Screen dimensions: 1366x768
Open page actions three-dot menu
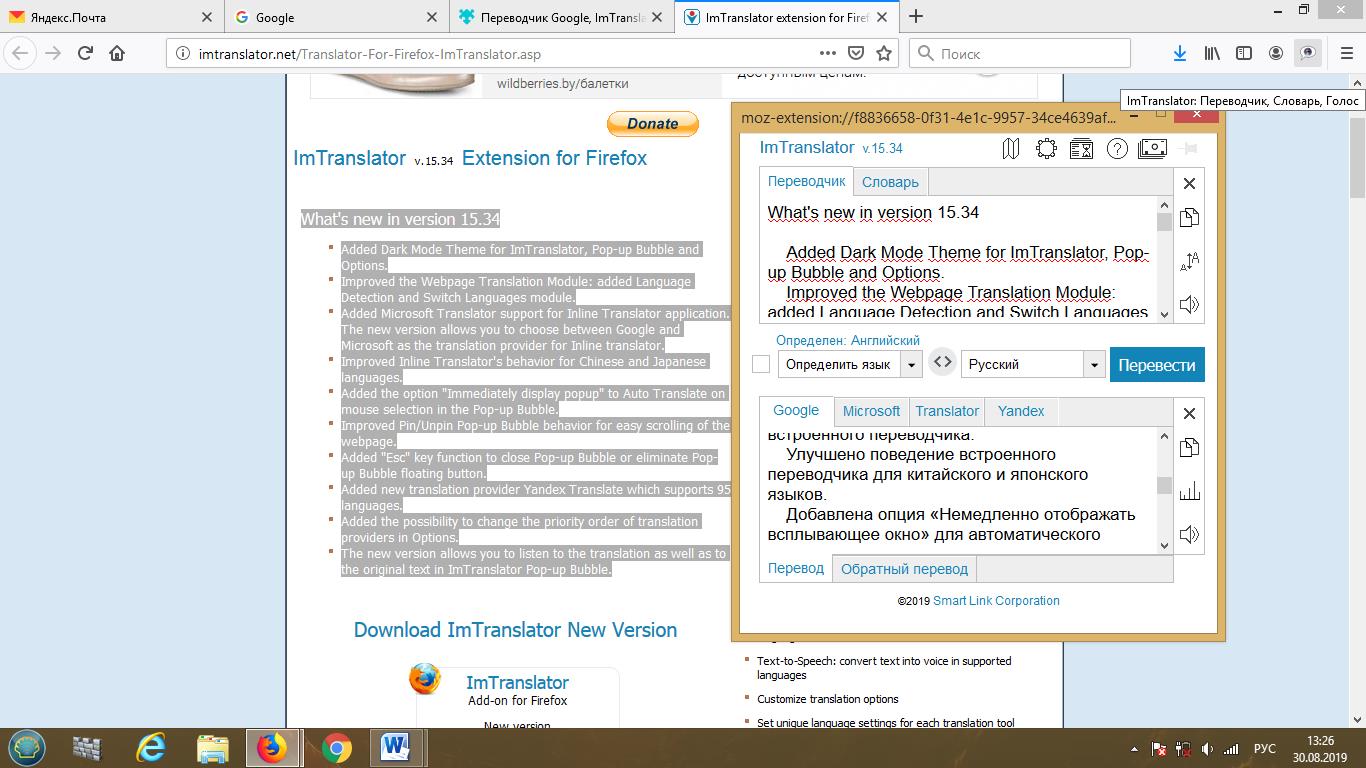(828, 53)
